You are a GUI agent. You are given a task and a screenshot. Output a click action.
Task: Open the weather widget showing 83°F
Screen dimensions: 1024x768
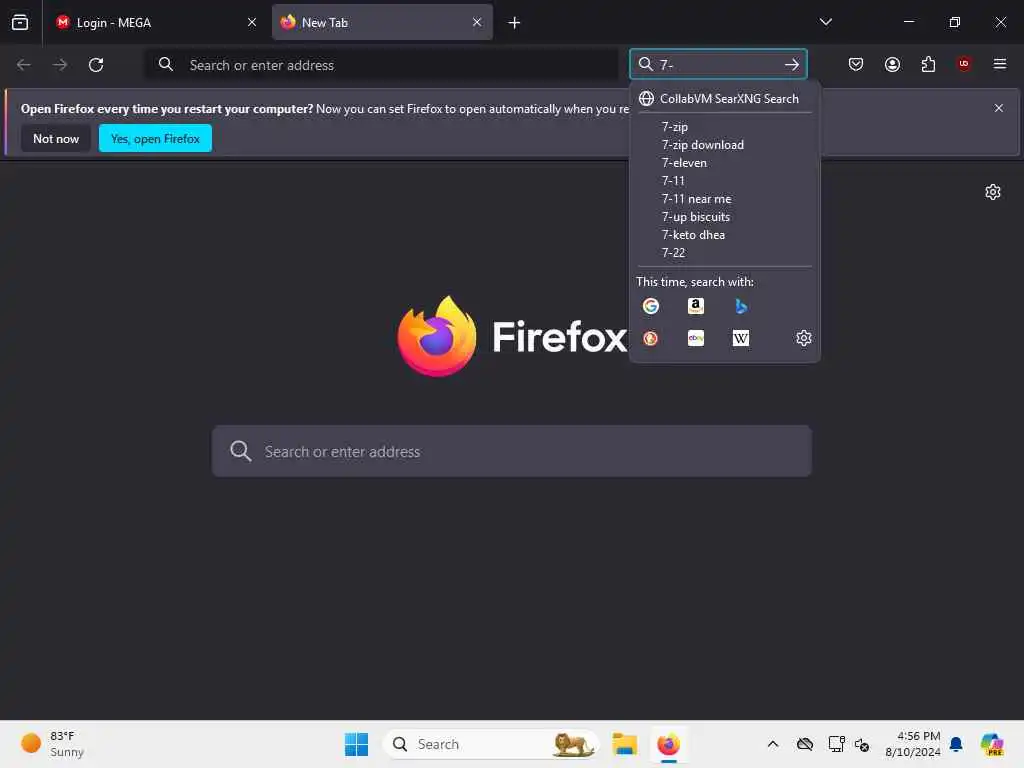point(54,744)
